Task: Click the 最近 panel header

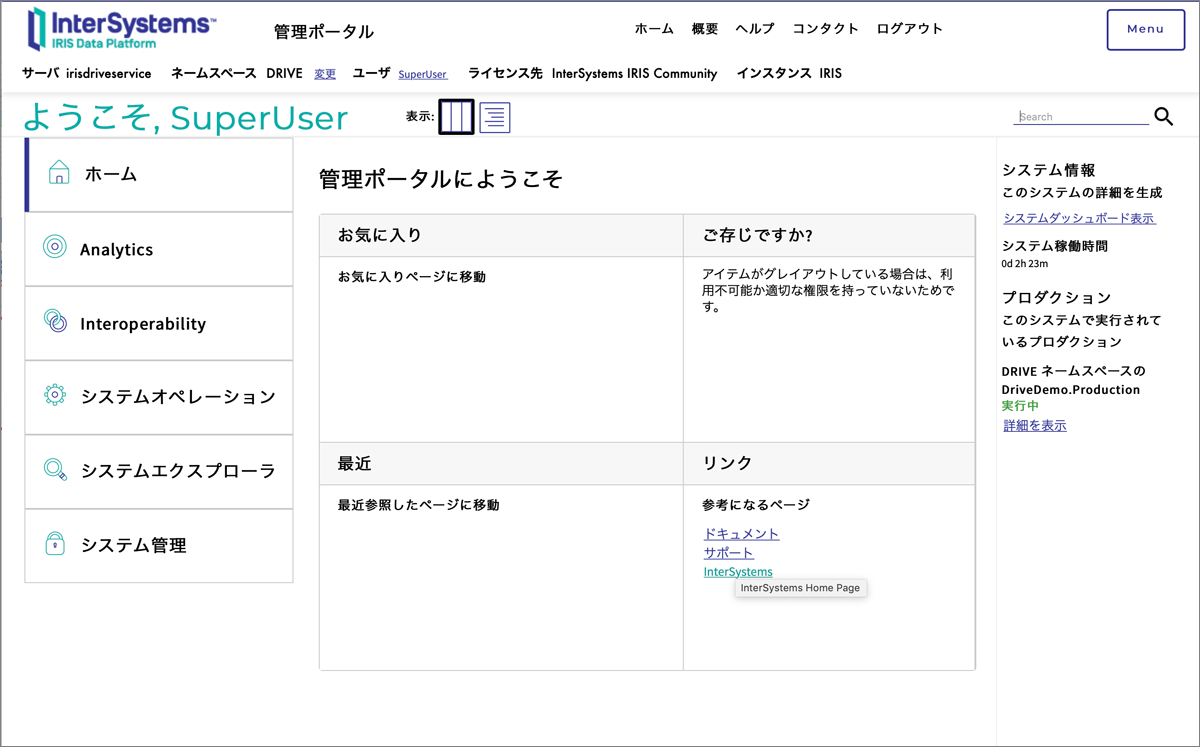Action: pyautogui.click(x=501, y=464)
